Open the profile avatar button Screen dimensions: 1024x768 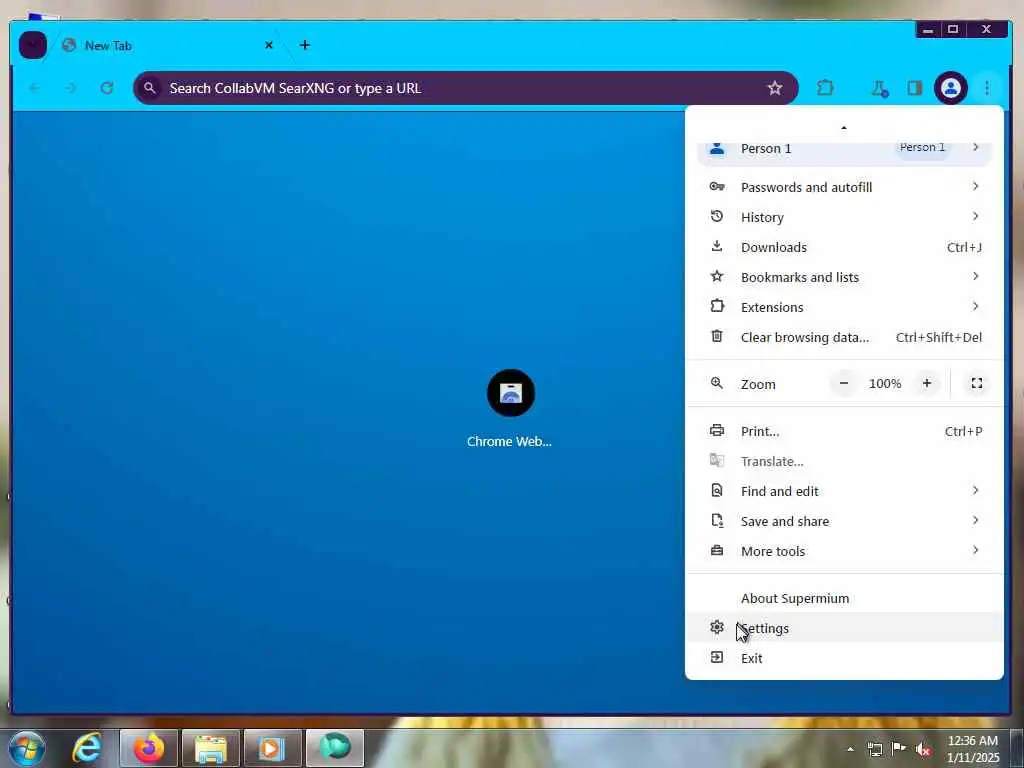[950, 88]
